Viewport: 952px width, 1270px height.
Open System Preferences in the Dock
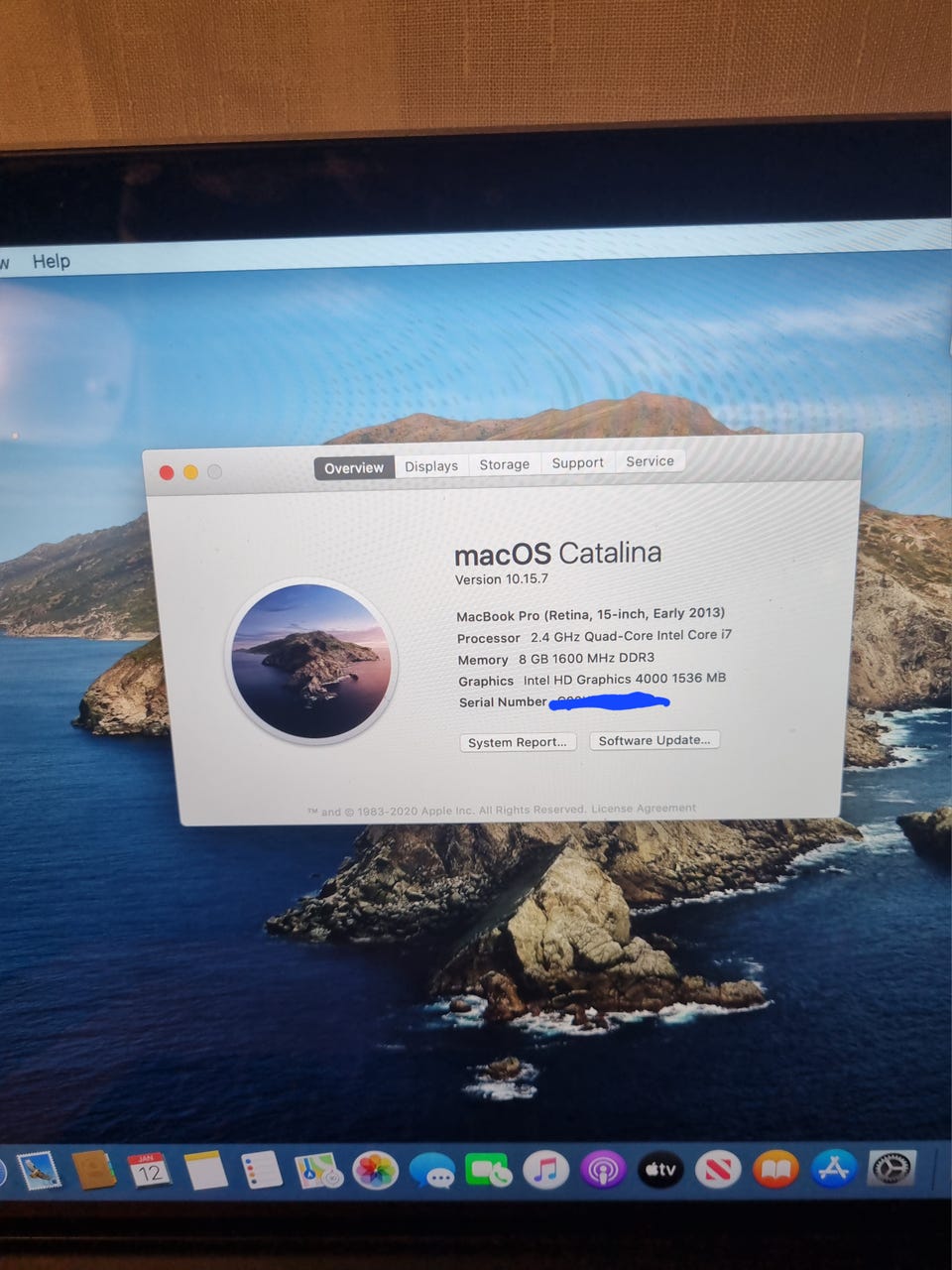click(892, 1168)
